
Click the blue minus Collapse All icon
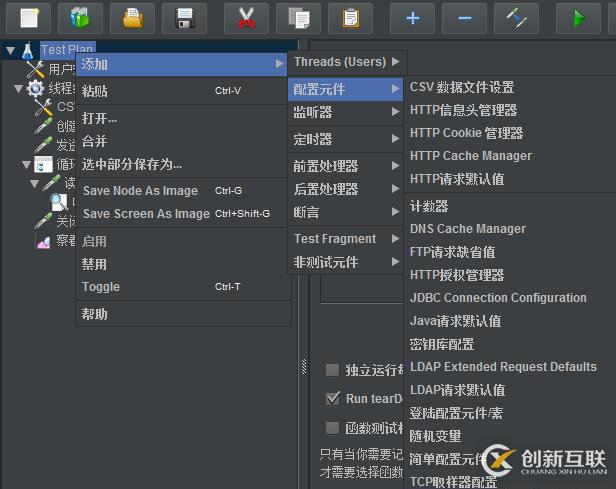[465, 18]
